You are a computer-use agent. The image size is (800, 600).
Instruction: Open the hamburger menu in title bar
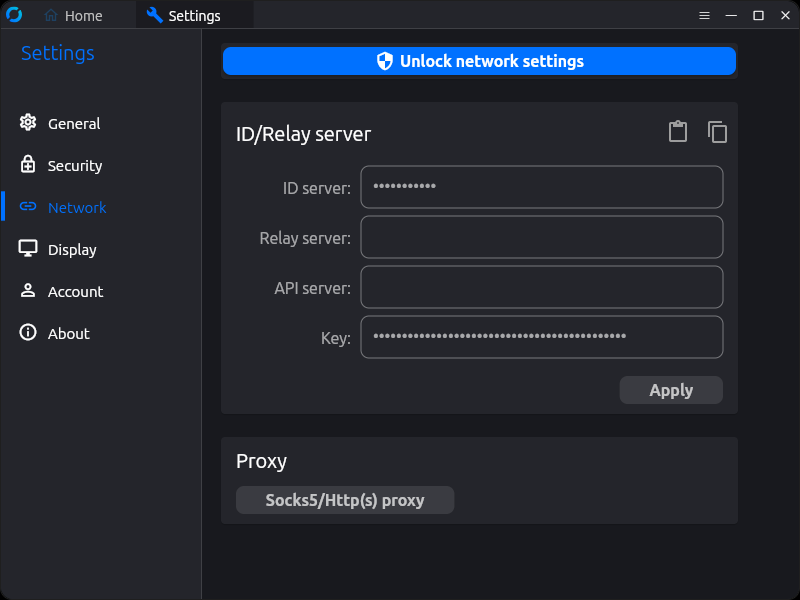coord(704,15)
